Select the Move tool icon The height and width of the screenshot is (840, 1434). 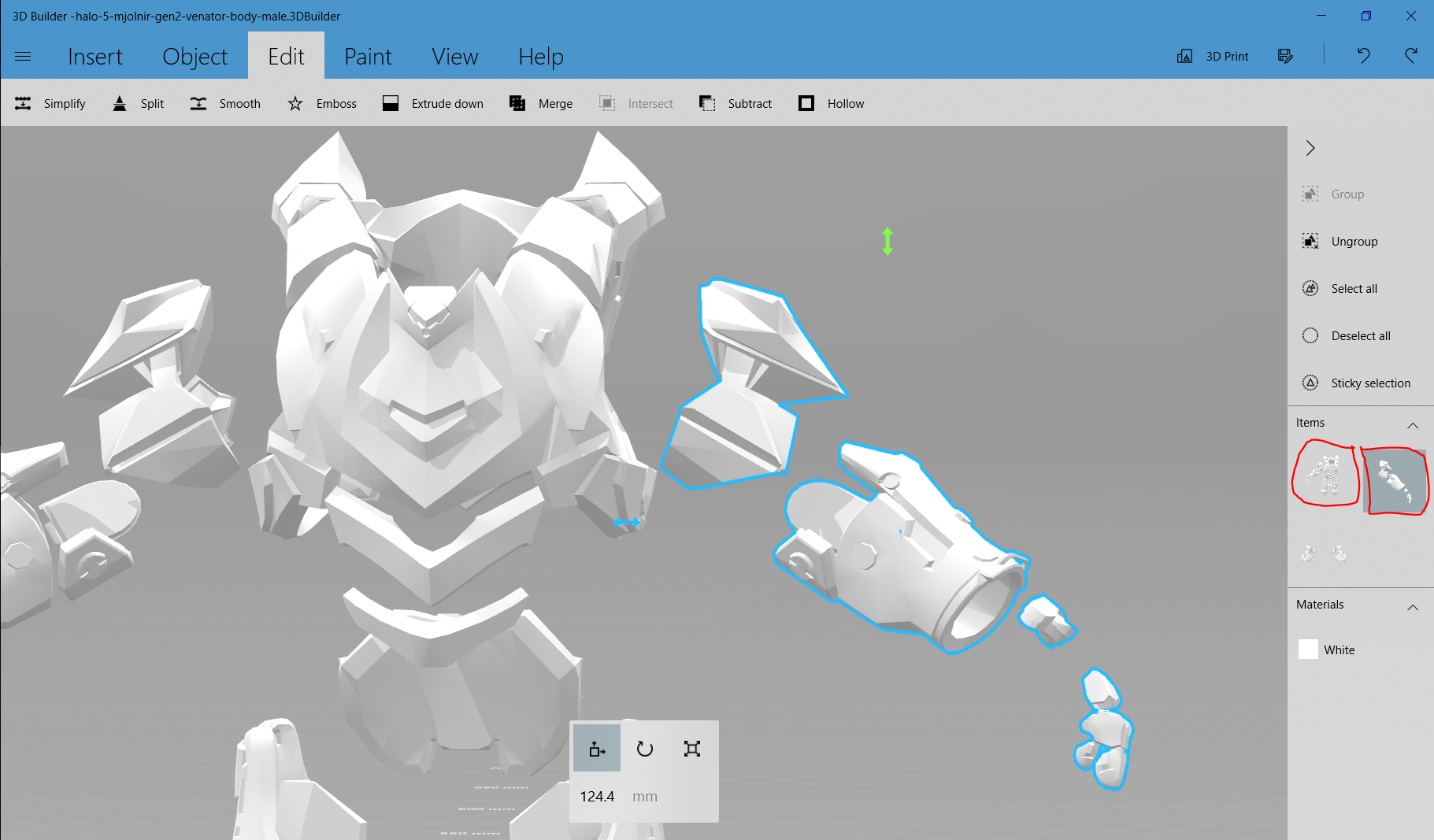click(x=597, y=748)
